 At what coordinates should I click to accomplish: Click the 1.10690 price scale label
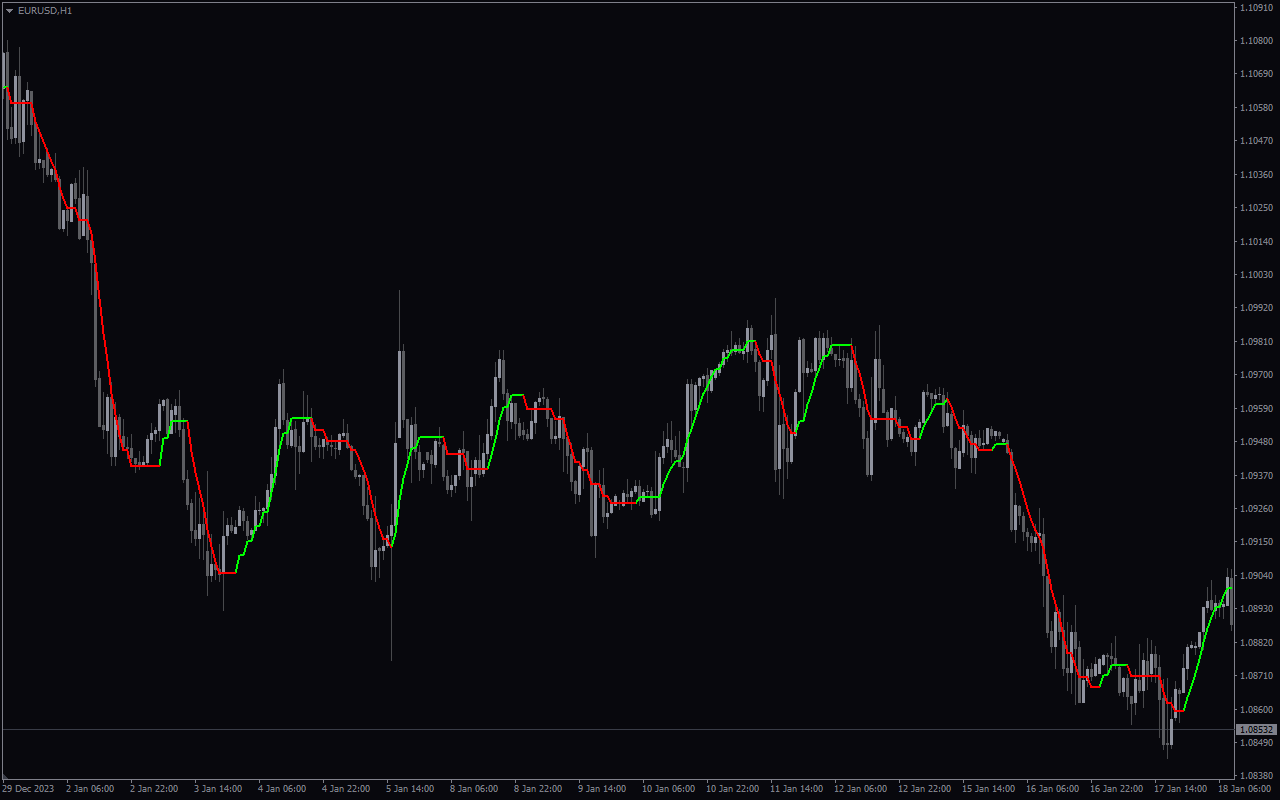coord(1256,74)
